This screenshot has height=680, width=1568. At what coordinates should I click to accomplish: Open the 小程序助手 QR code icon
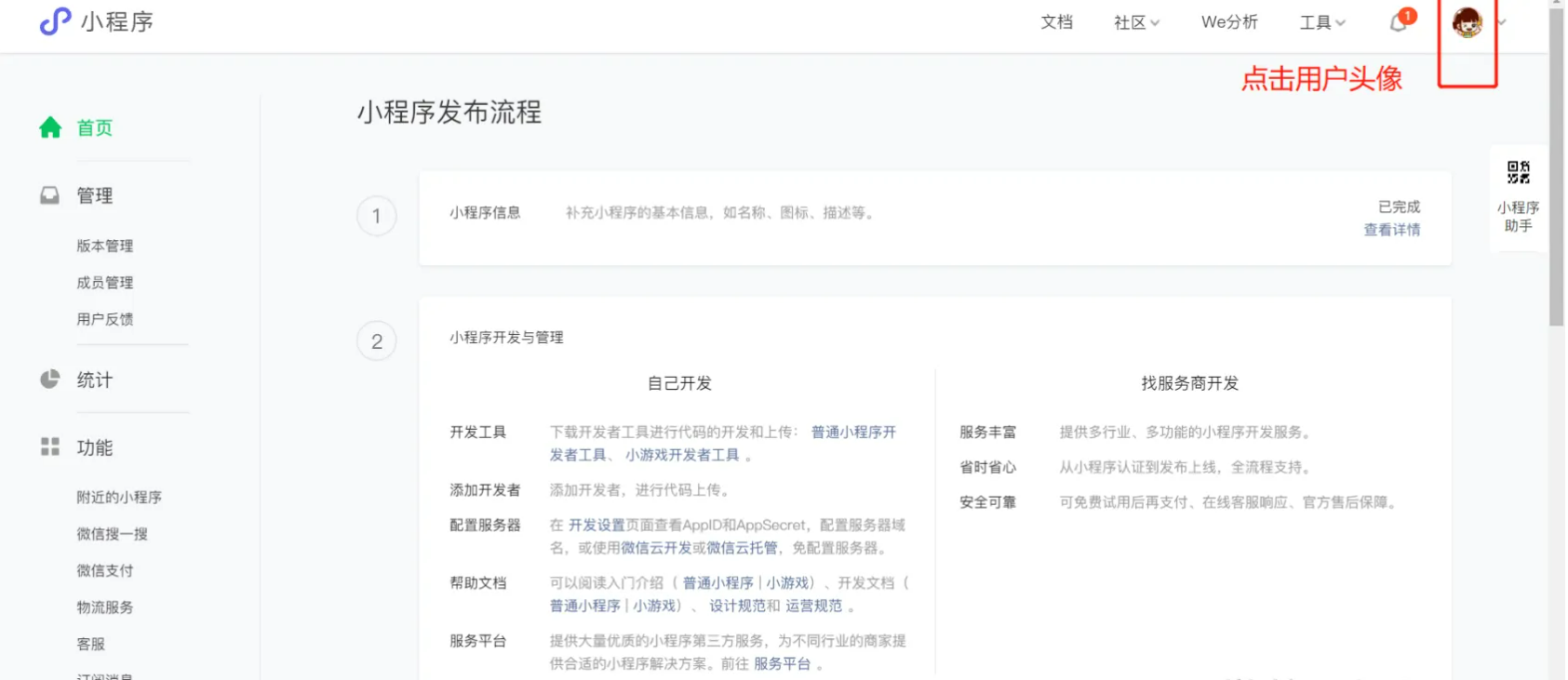1518,172
